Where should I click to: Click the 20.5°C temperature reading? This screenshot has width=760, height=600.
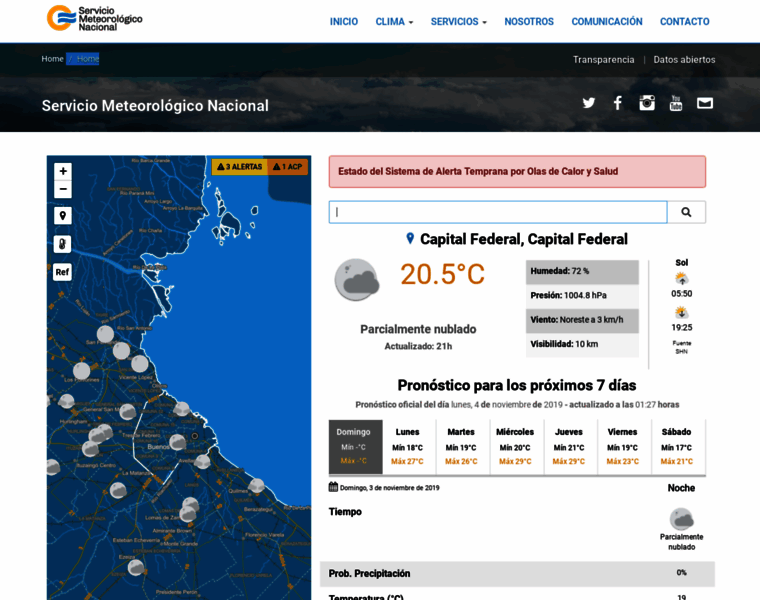point(442,274)
